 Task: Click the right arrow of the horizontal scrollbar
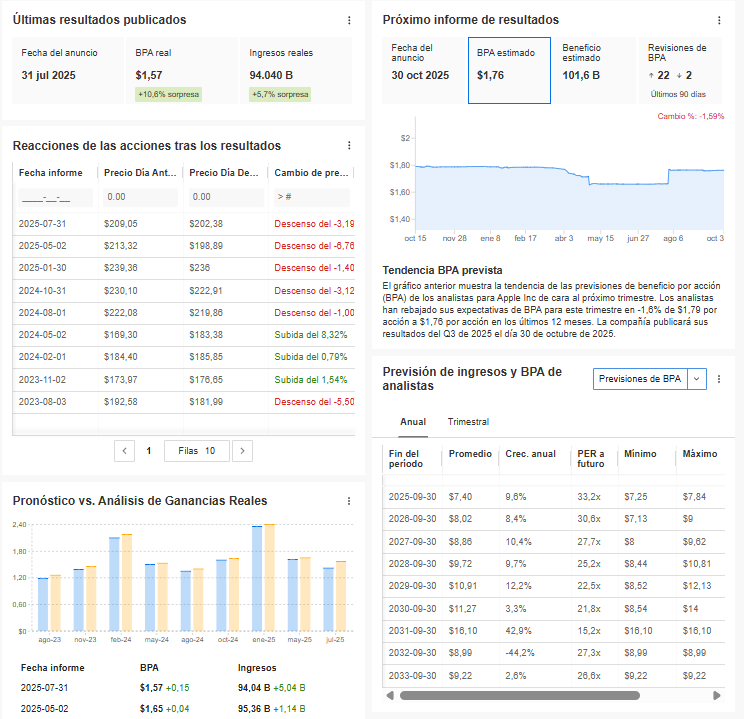(x=716, y=695)
